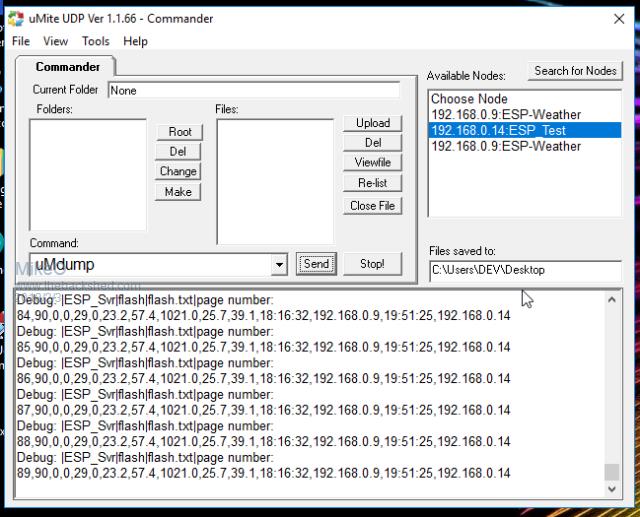
Task: Click the Make folder button
Action: pyautogui.click(x=178, y=192)
